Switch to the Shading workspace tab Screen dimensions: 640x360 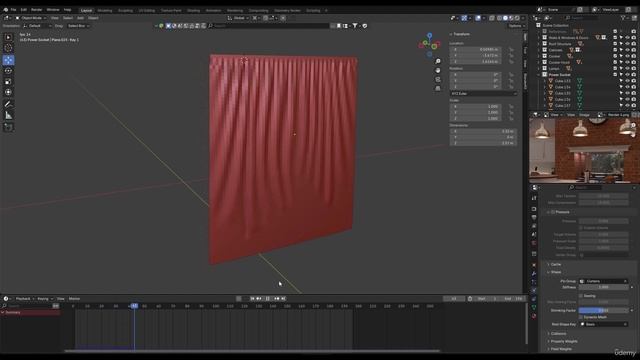point(193,11)
